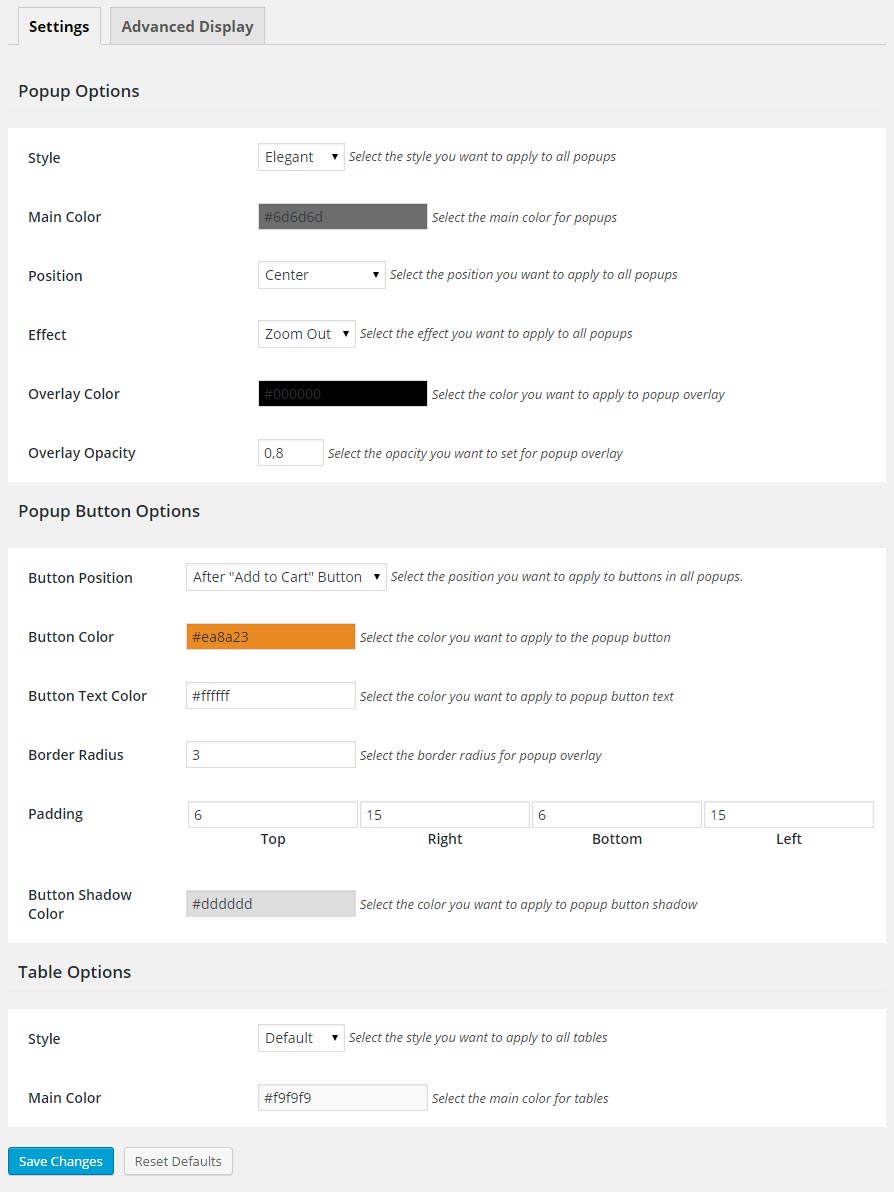Click the black Overlay Color swatch
The height and width of the screenshot is (1192, 894).
(342, 394)
